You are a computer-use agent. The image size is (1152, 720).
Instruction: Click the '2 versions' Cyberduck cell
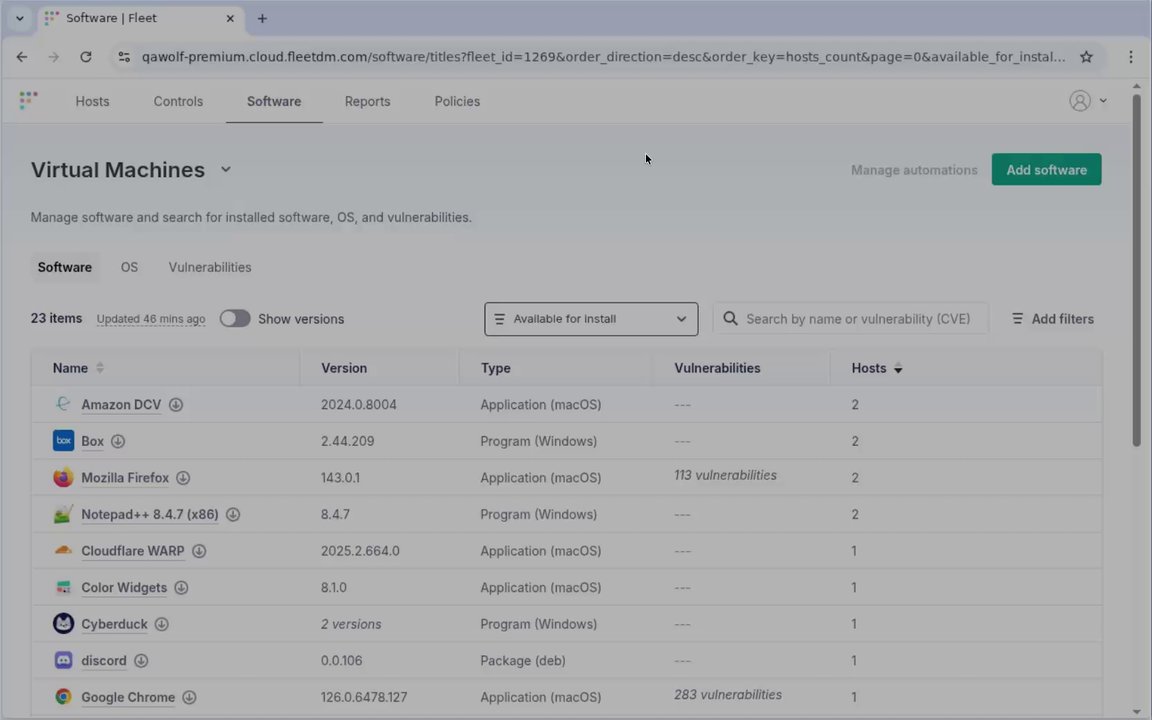point(351,624)
